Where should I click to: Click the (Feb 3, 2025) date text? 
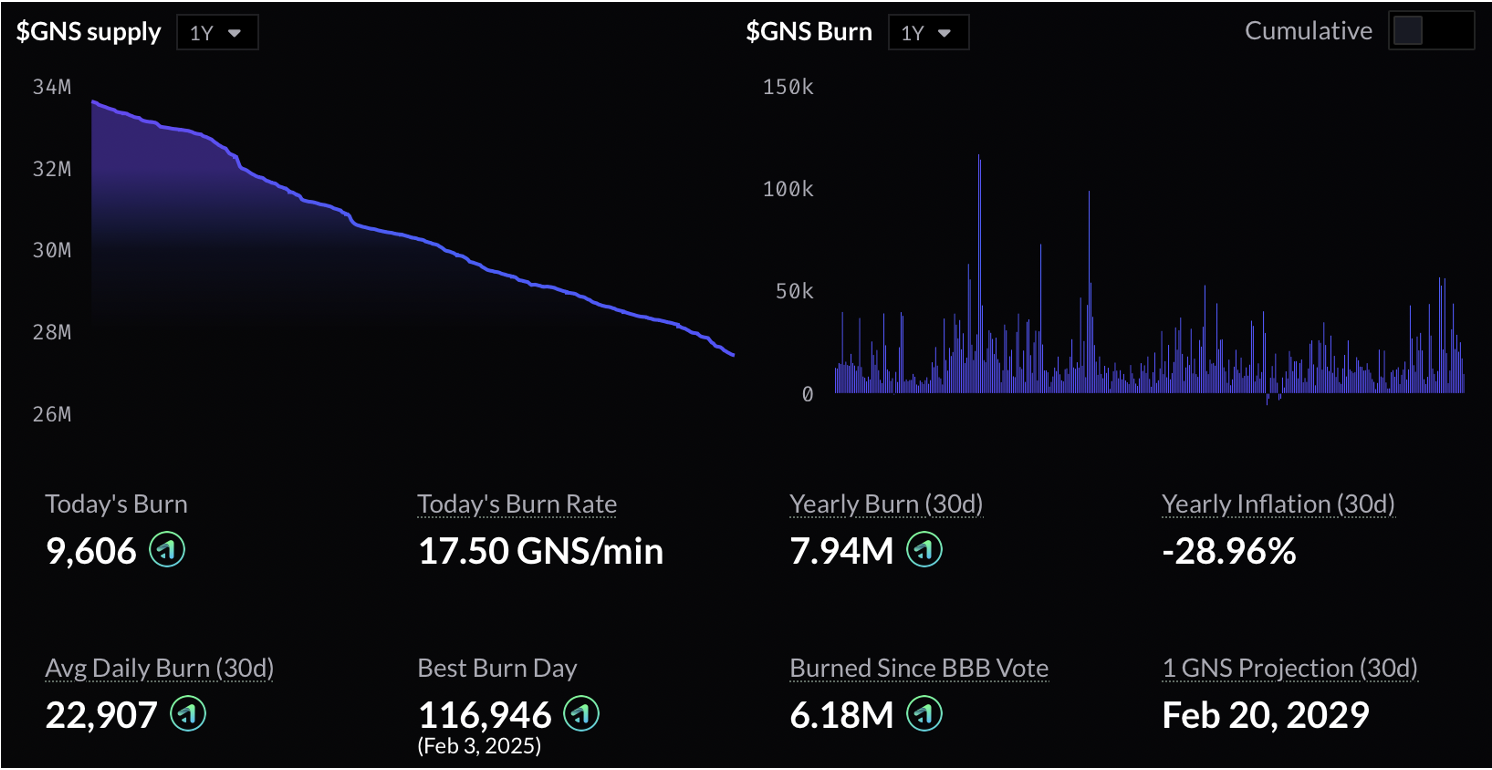tap(479, 746)
